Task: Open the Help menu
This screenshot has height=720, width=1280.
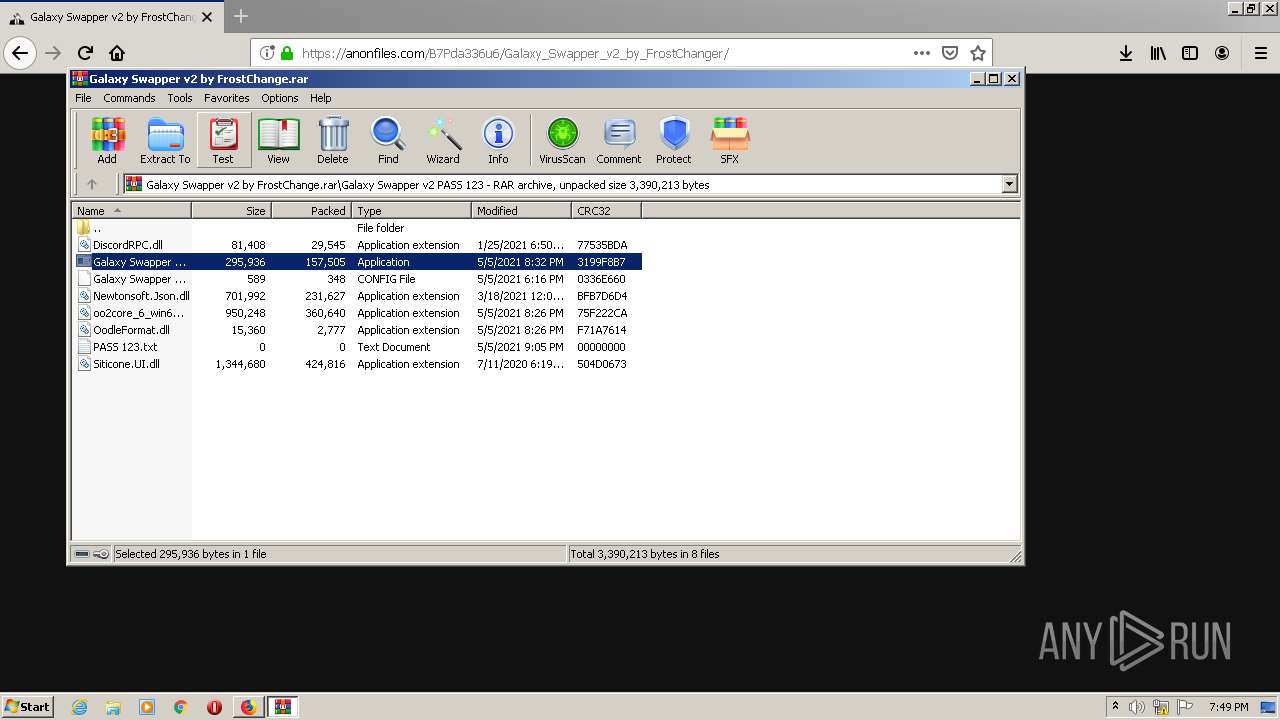Action: coord(320,98)
